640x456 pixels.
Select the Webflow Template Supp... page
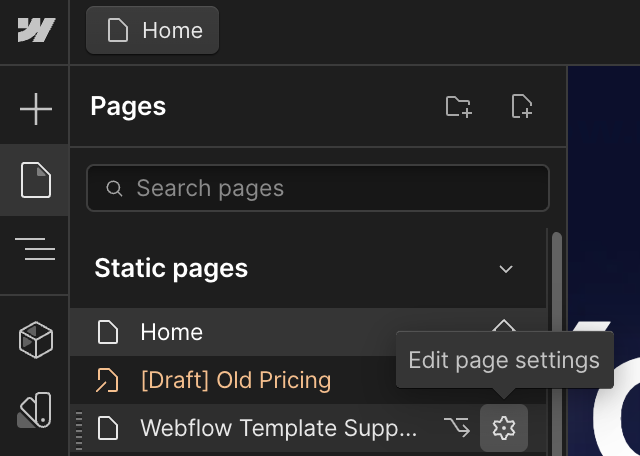pos(278,428)
